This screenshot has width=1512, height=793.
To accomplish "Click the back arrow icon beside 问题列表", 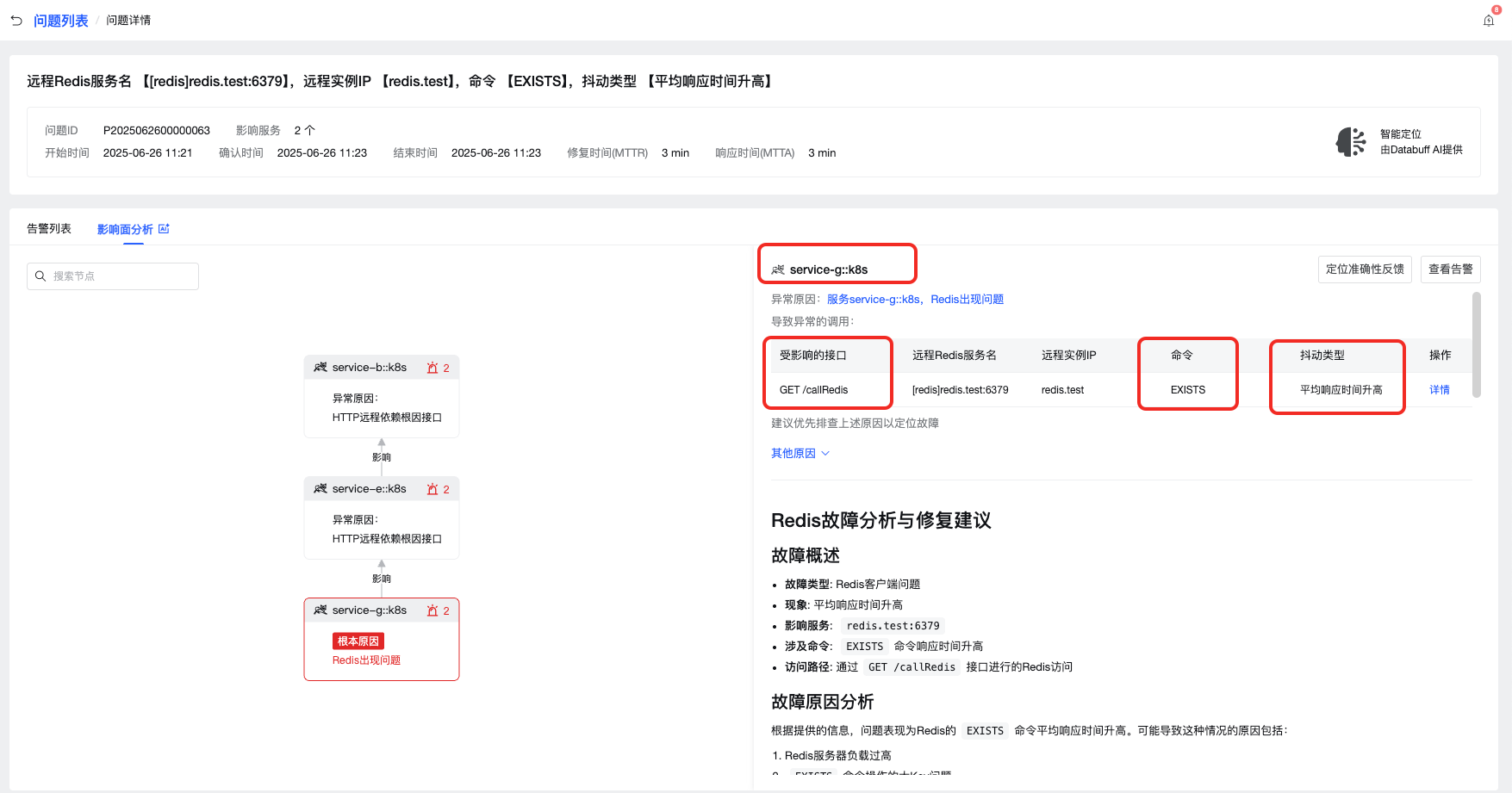I will click(x=16, y=20).
